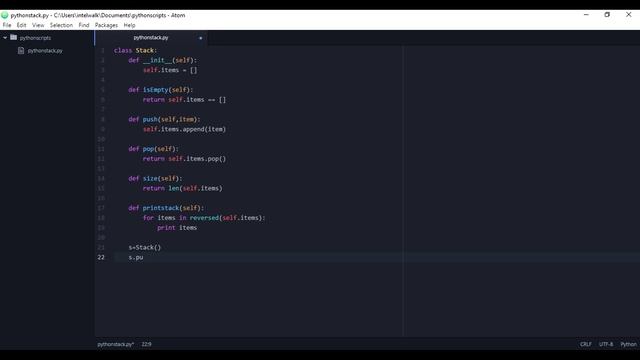Click 'def isEmpty(self):' code line
Image resolution: width=640 pixels, height=360 pixels.
[160, 90]
